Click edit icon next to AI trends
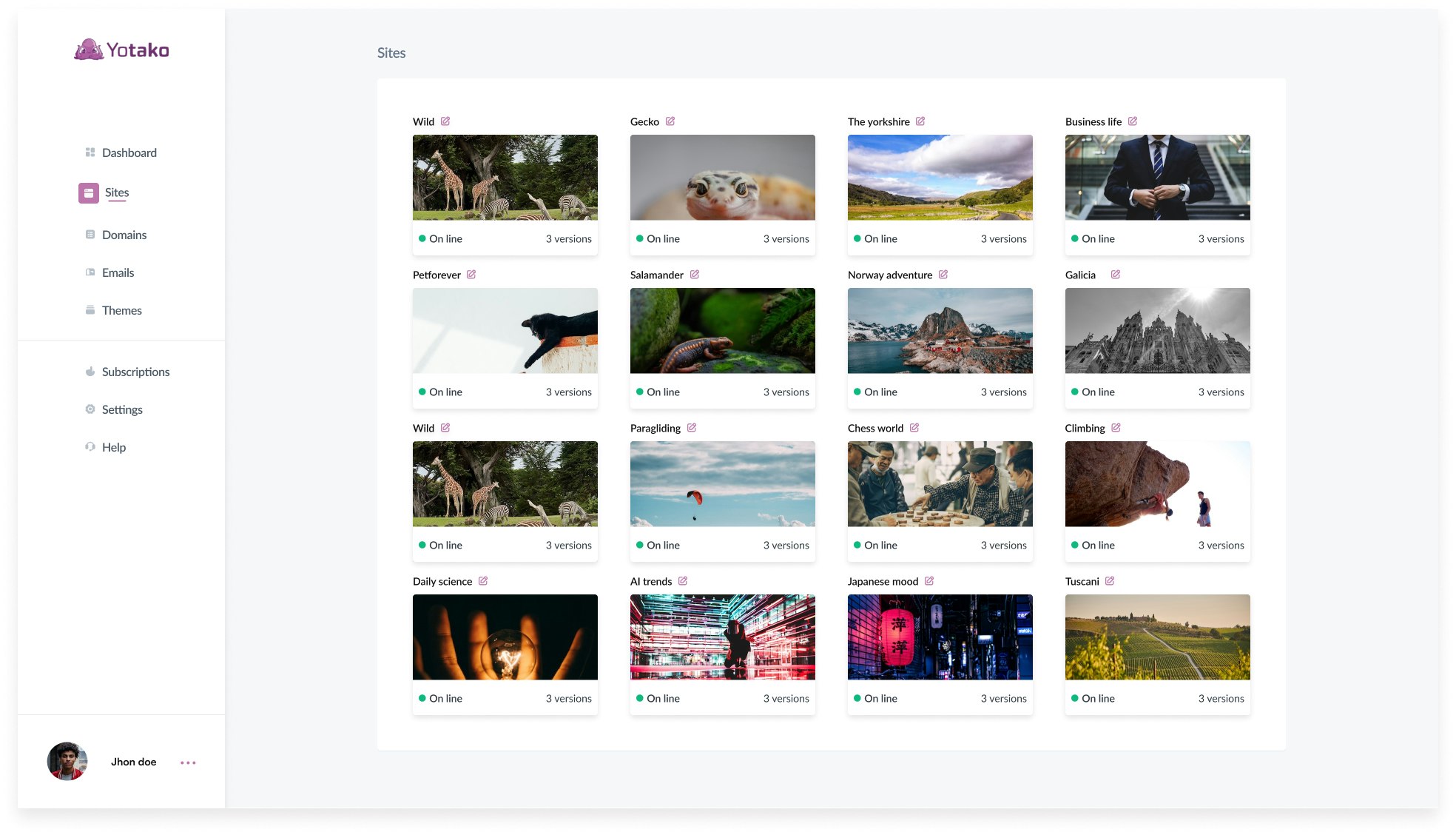This screenshot has height=835, width=1456. [683, 581]
